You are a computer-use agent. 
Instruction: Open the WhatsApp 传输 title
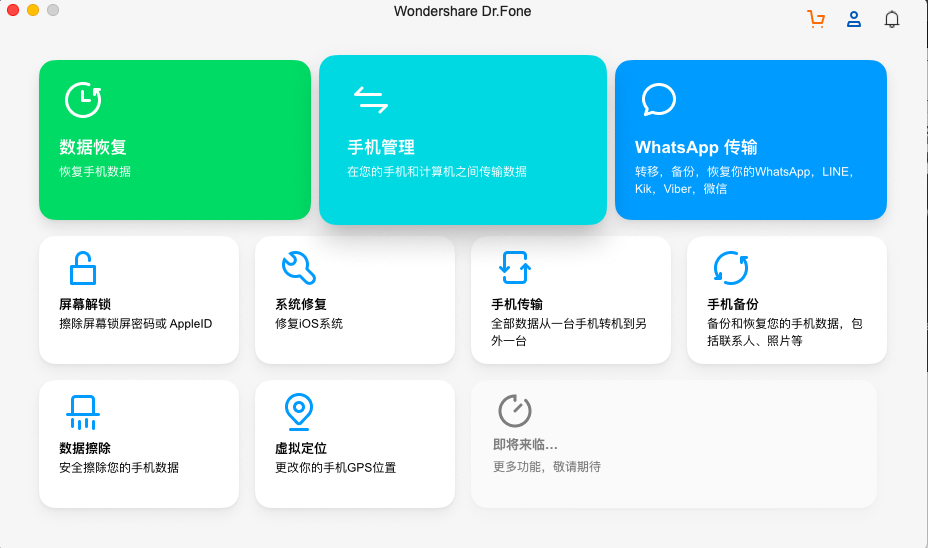point(696,147)
